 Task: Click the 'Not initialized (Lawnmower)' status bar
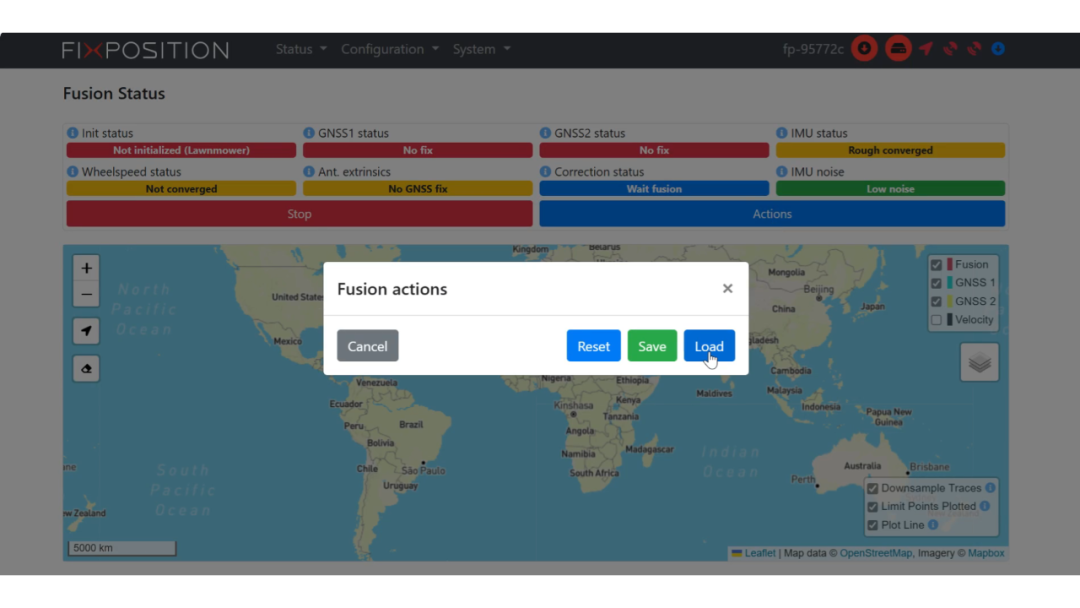point(181,150)
